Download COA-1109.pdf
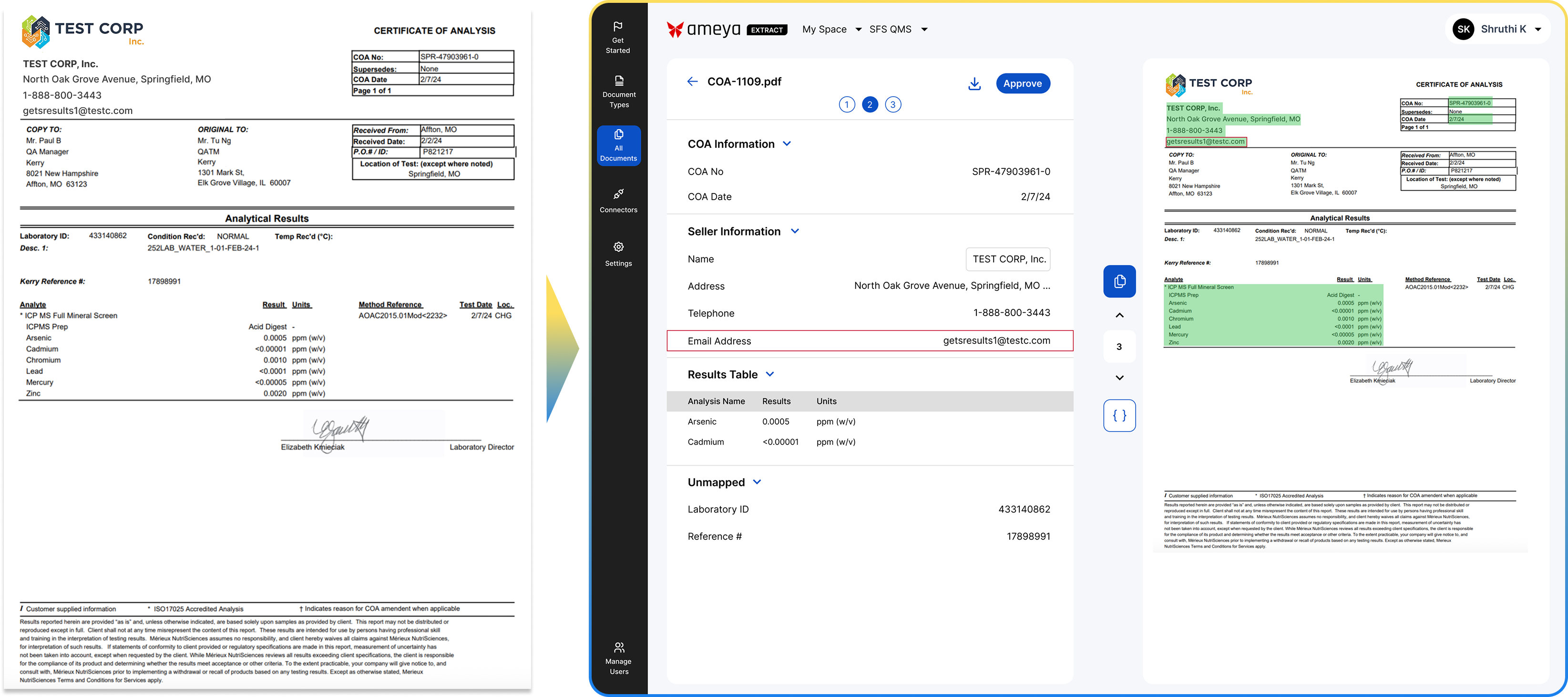The width and height of the screenshot is (1568, 697). pyautogui.click(x=974, y=83)
